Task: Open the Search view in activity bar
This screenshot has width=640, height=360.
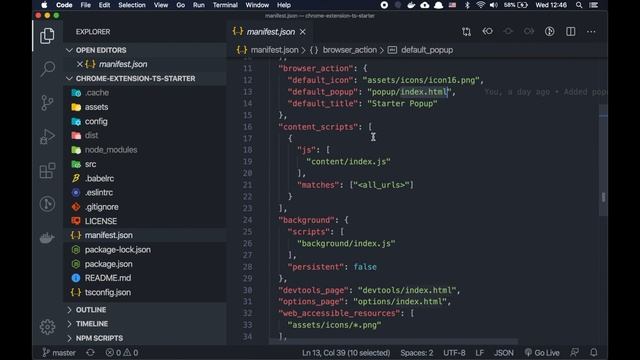Action: (x=47, y=69)
